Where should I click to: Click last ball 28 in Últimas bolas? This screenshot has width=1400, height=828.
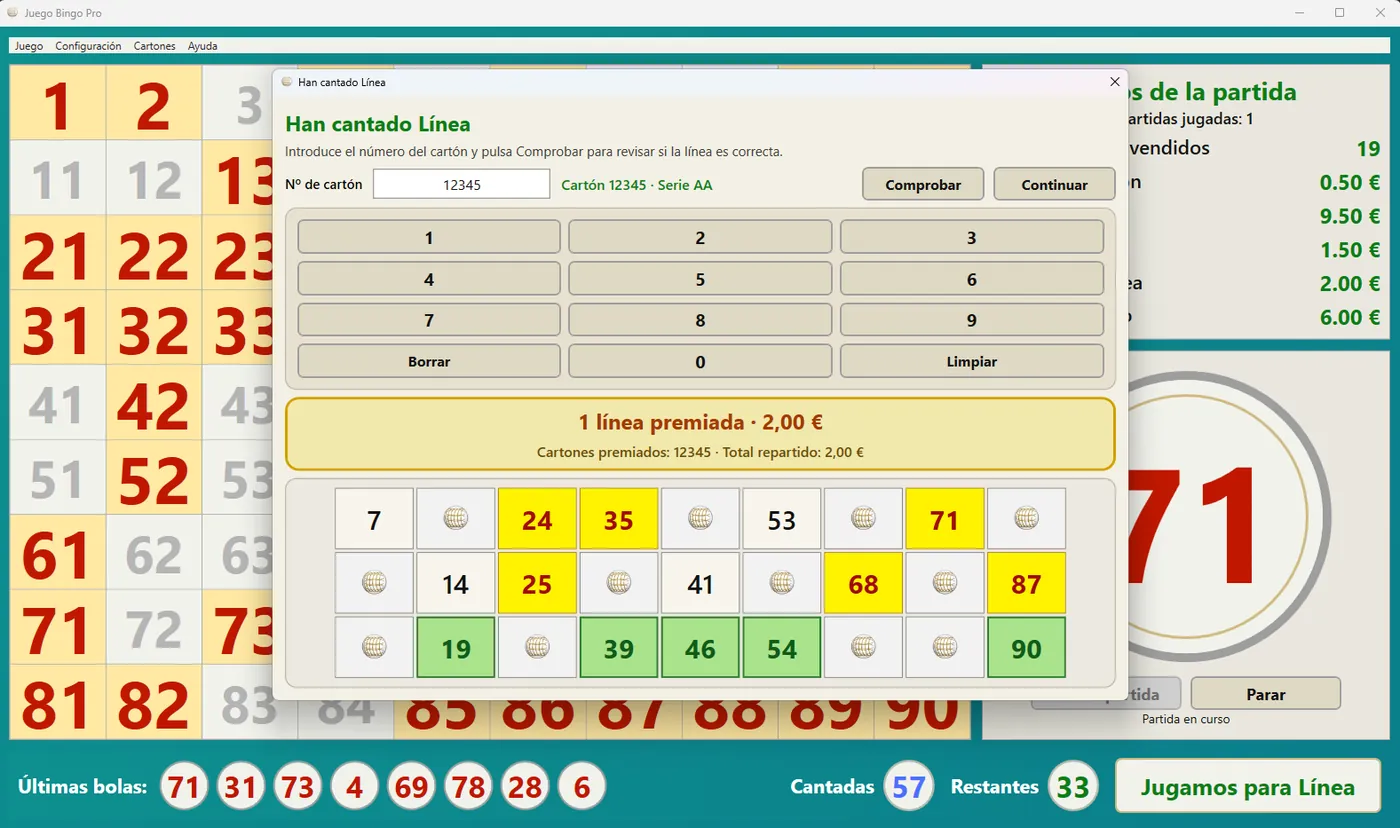[525, 787]
